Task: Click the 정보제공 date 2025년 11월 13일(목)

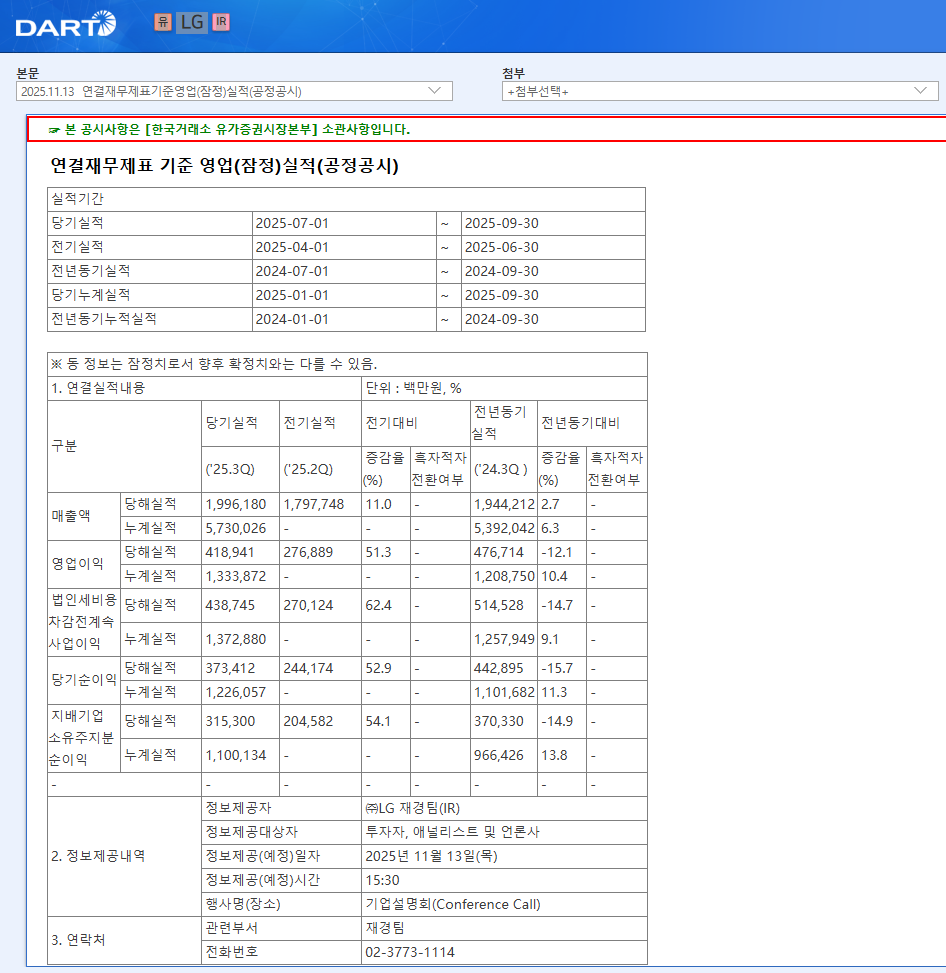Action: (x=432, y=856)
